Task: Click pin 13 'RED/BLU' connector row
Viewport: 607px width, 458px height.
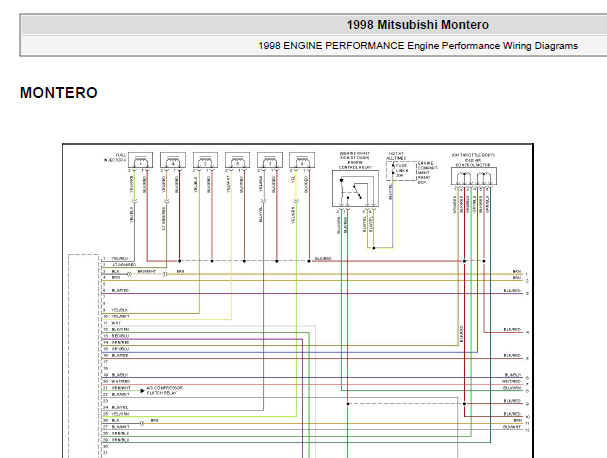Action: pos(116,336)
